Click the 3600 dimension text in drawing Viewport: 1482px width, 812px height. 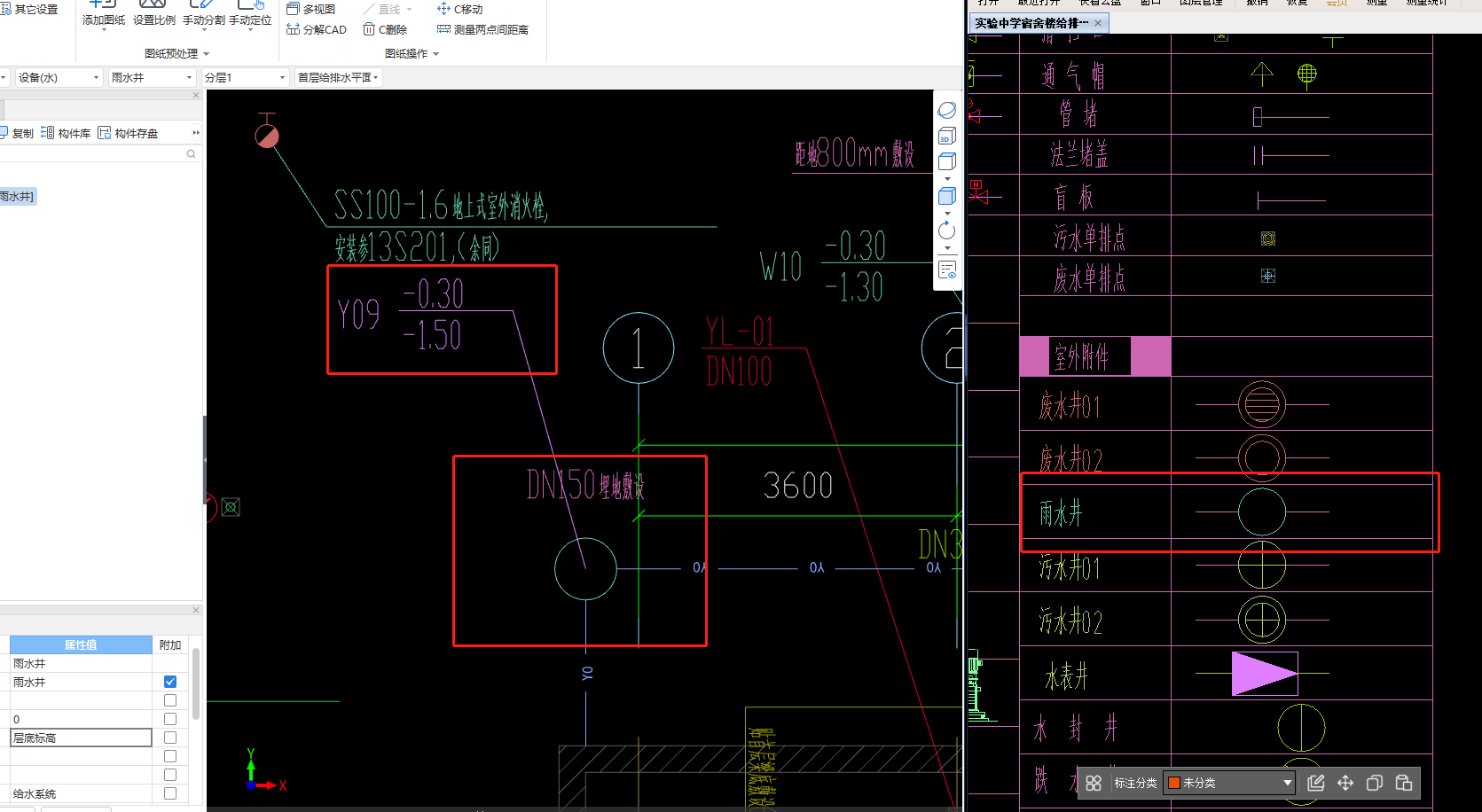[x=798, y=486]
